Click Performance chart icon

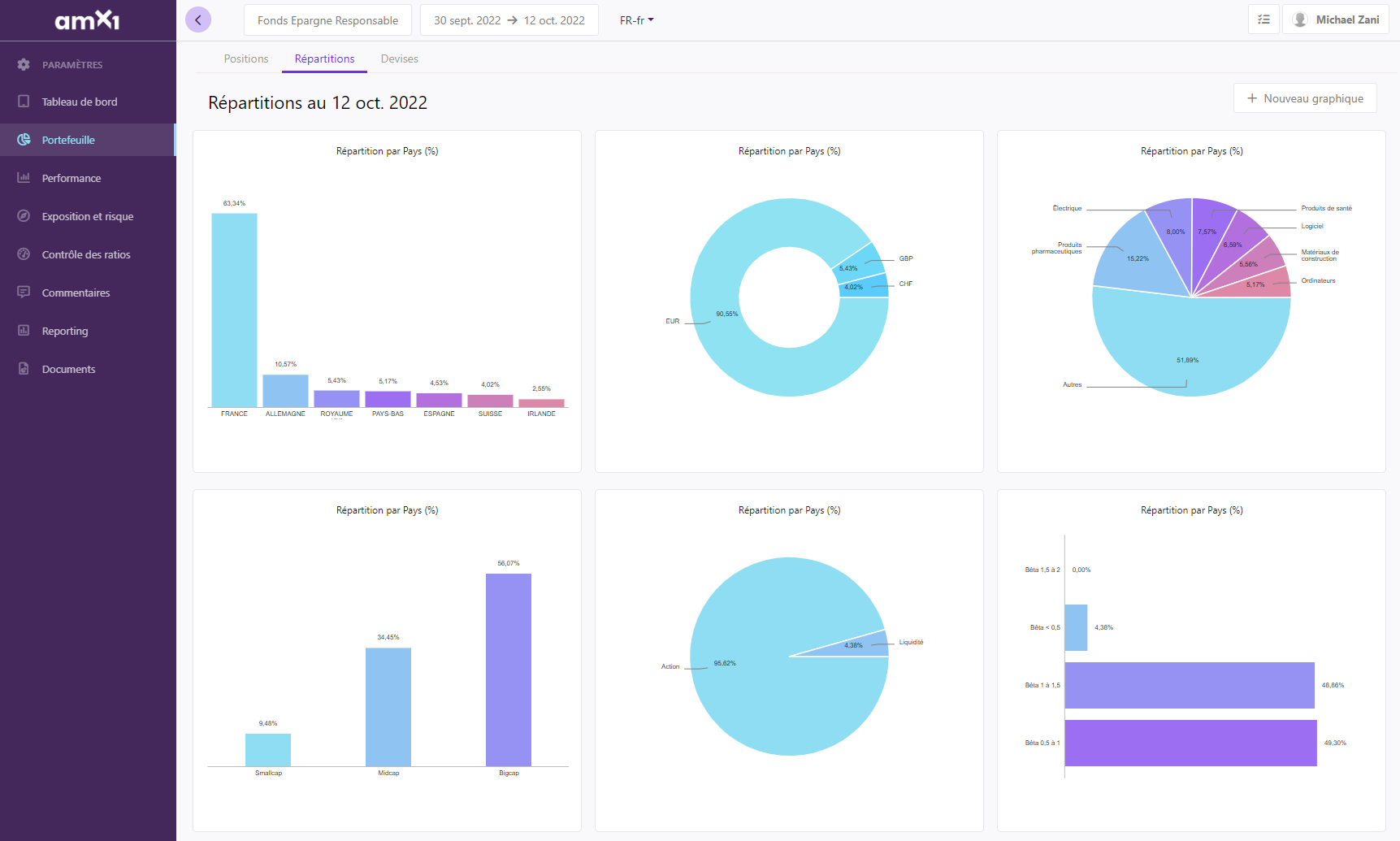point(24,178)
